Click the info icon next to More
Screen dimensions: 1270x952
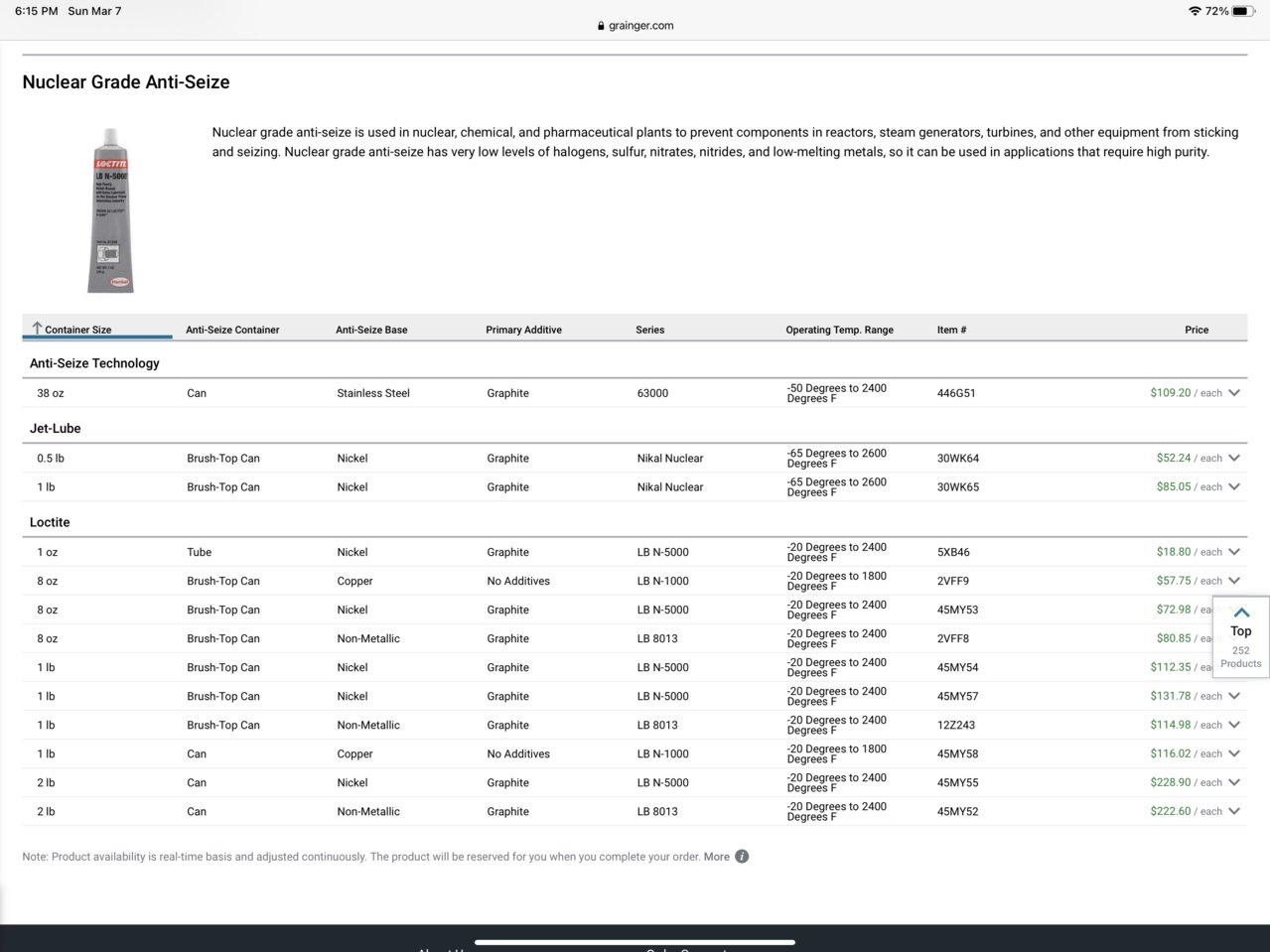742,857
